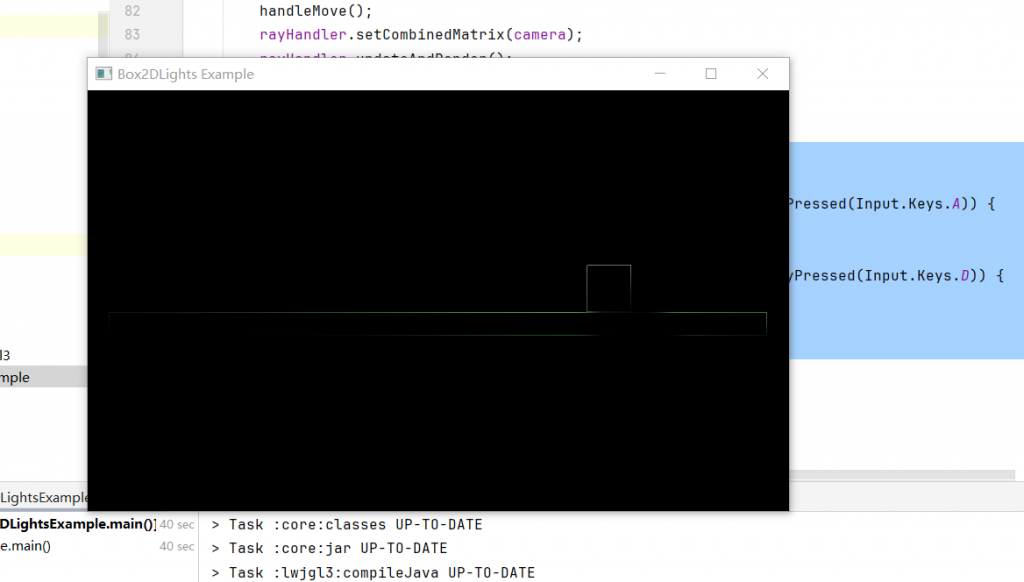Close the Box2DLights Example window
The height and width of the screenshot is (582, 1024).
point(762,74)
